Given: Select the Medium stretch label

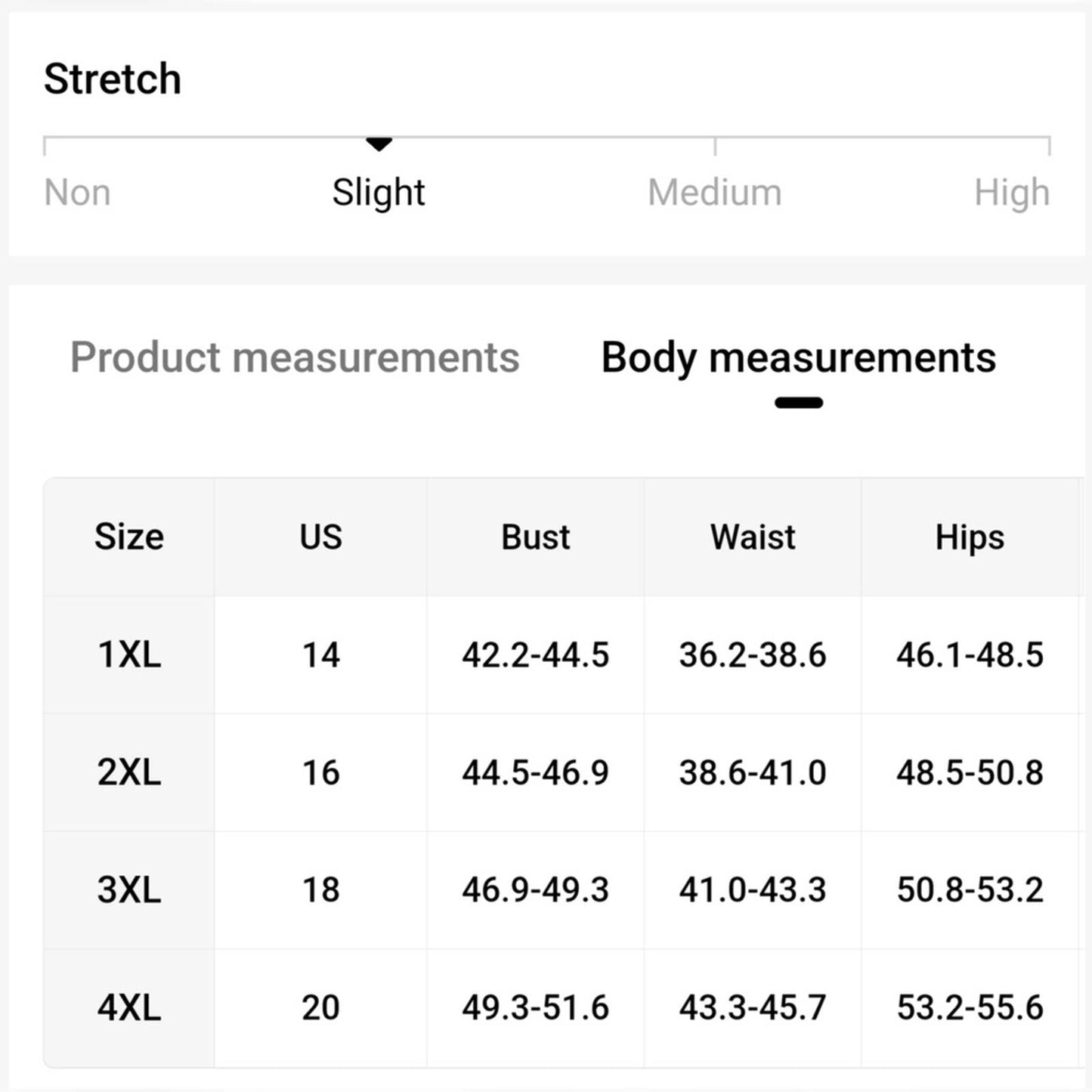Looking at the screenshot, I should (715, 192).
